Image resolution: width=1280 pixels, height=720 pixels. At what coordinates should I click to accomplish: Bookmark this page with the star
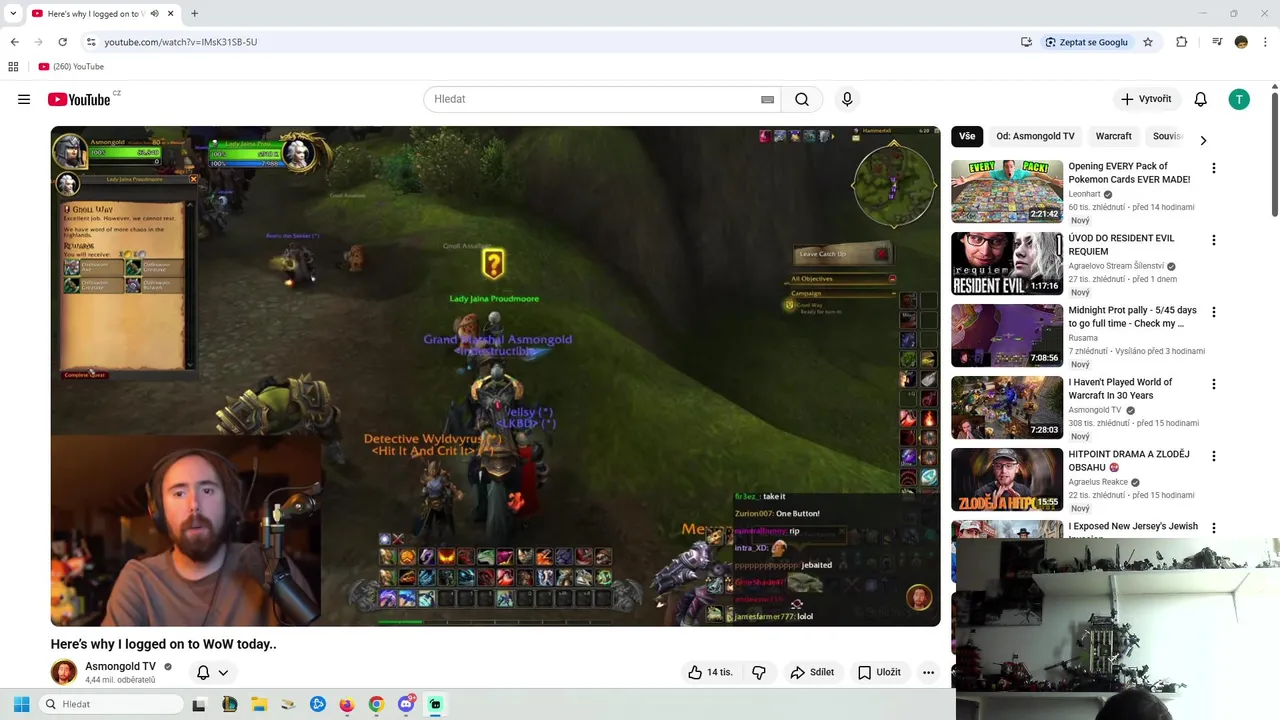[x=1148, y=42]
